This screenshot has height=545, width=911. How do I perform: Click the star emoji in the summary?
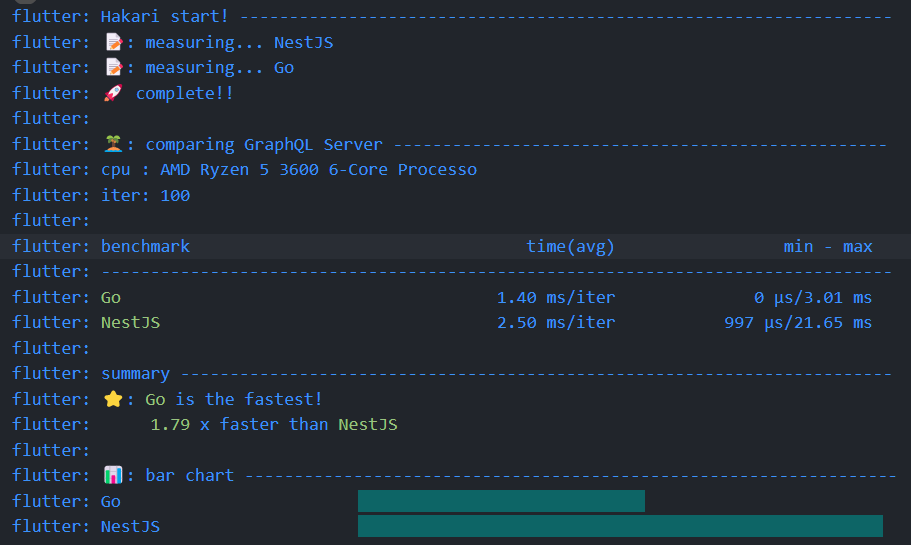pos(113,399)
